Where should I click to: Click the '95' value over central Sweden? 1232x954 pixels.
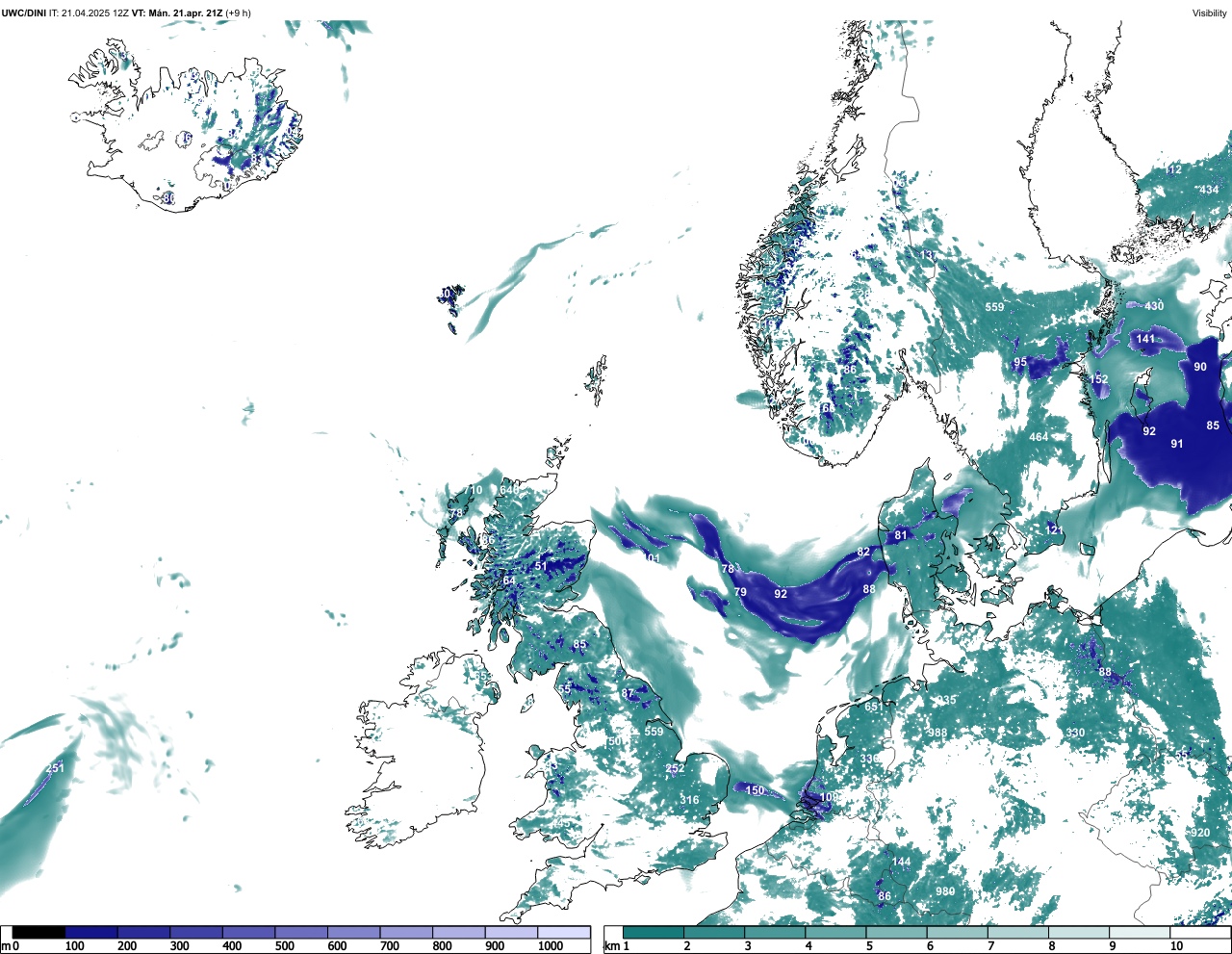(1020, 363)
